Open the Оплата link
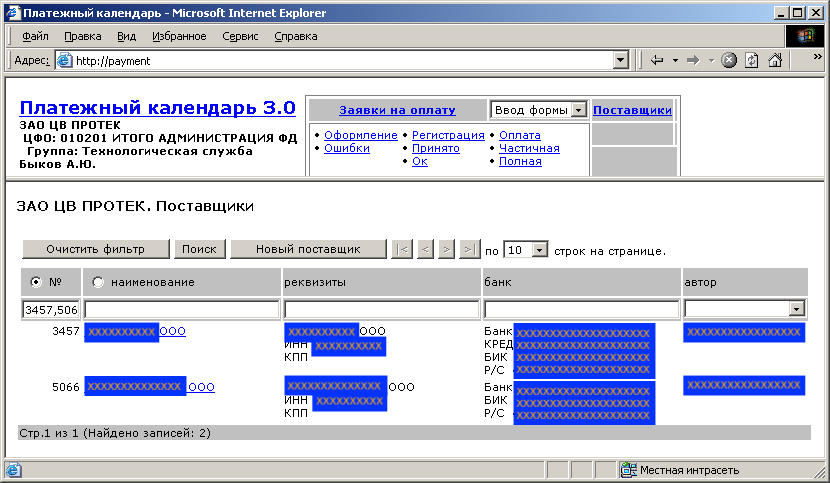This screenshot has height=483, width=830. (x=520, y=135)
